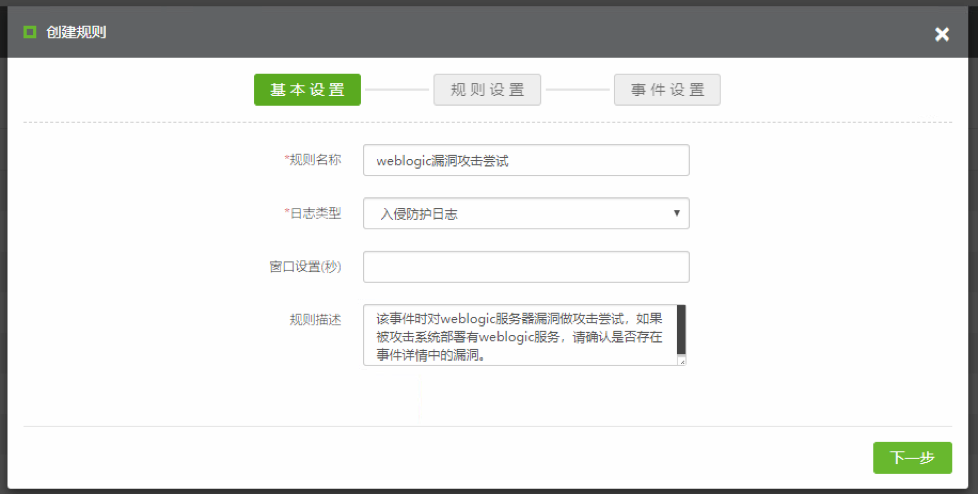Click the arrow icon on 日志类型 select box
Screen dimensions: 978x494
pyautogui.click(x=677, y=213)
